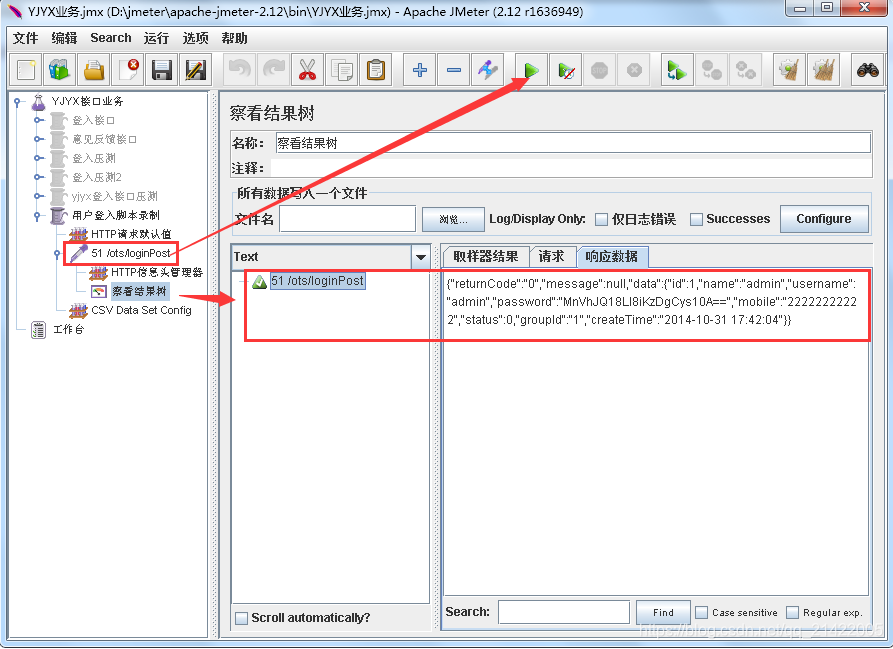Click the Toggle enable/disable icon
893x649 pixels.
488,70
